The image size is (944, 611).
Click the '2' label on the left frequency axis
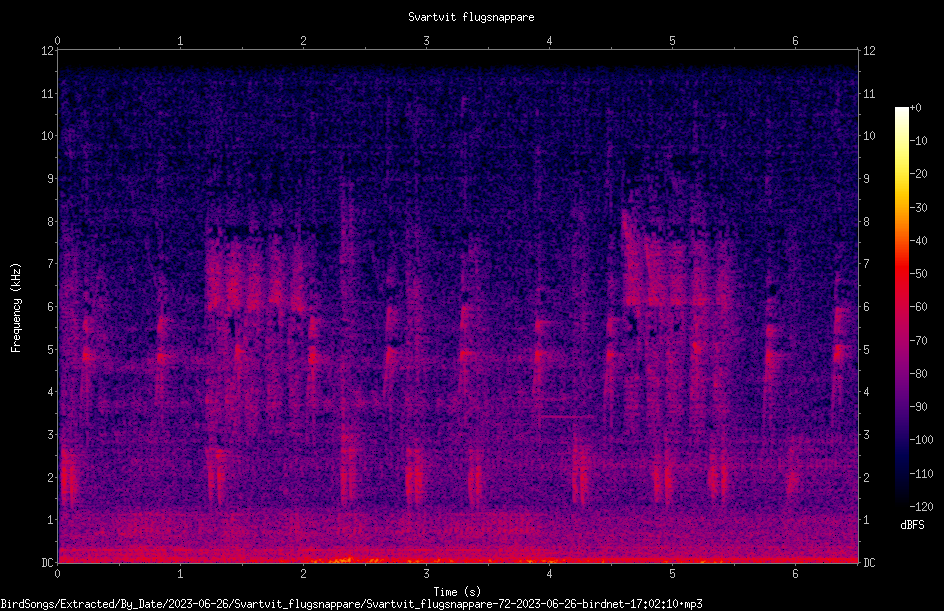[50, 477]
